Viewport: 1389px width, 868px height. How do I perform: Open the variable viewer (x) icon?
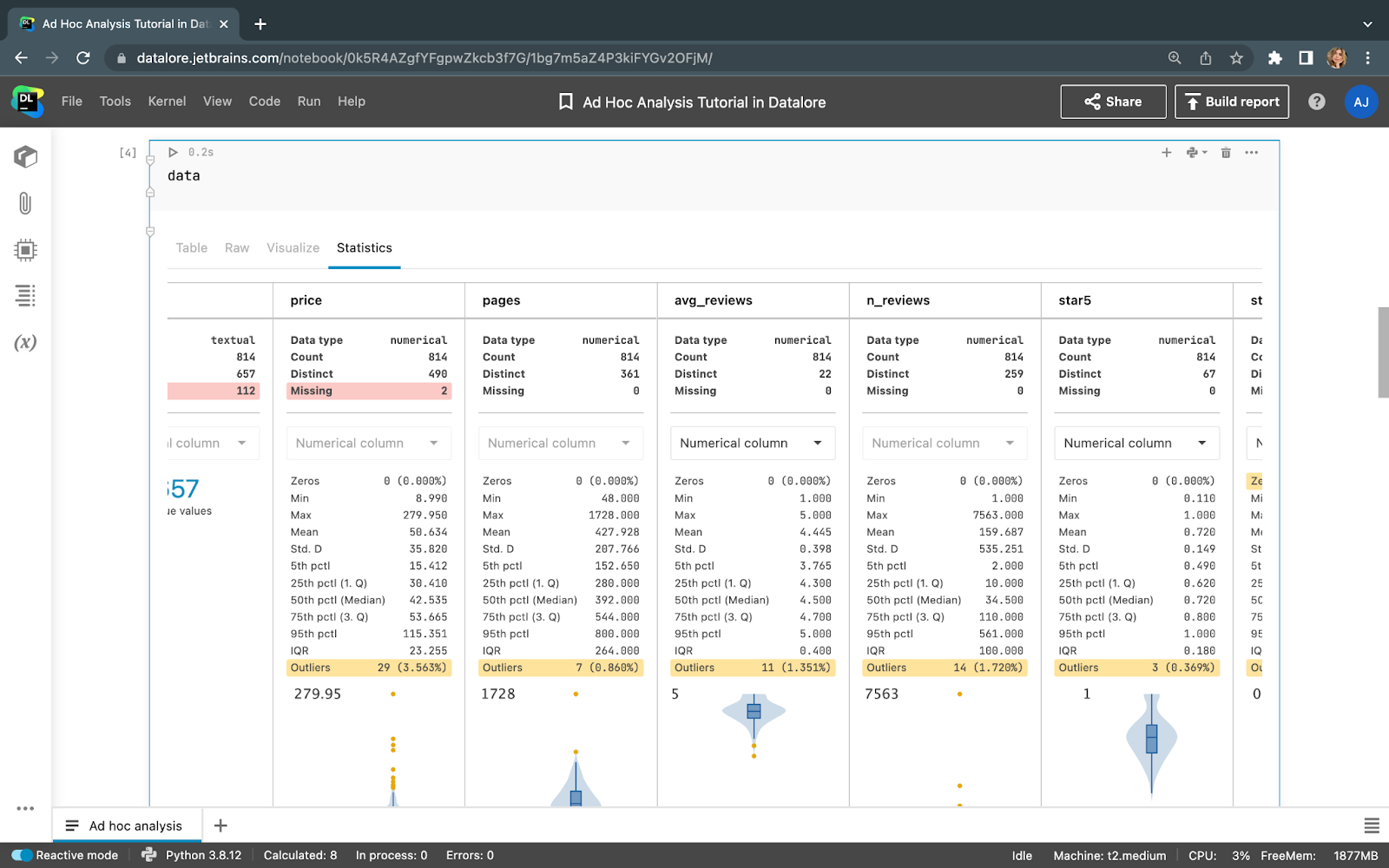25,342
